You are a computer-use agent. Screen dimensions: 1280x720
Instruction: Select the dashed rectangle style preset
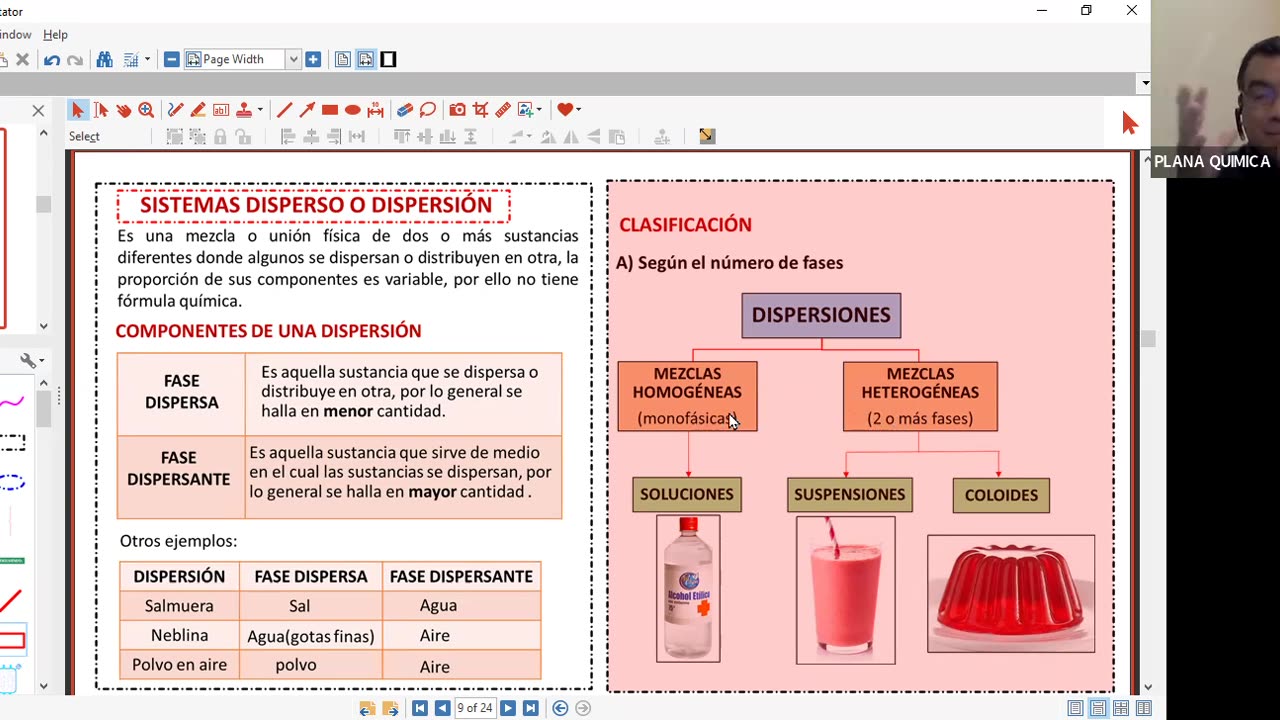coord(12,441)
